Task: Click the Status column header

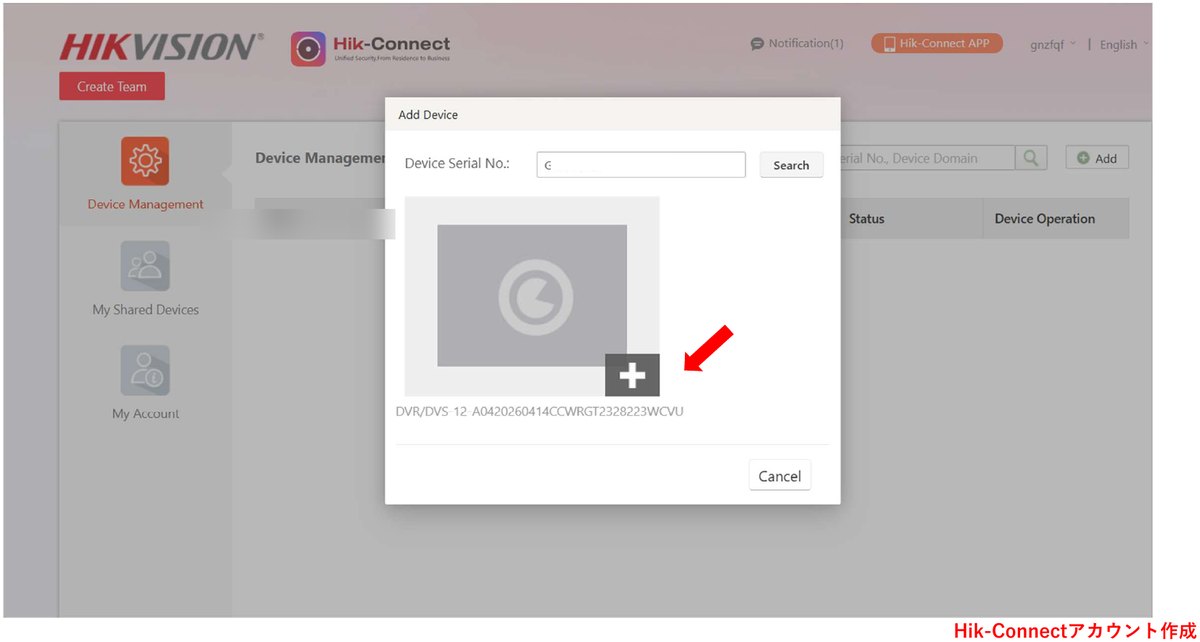Action: point(866,219)
